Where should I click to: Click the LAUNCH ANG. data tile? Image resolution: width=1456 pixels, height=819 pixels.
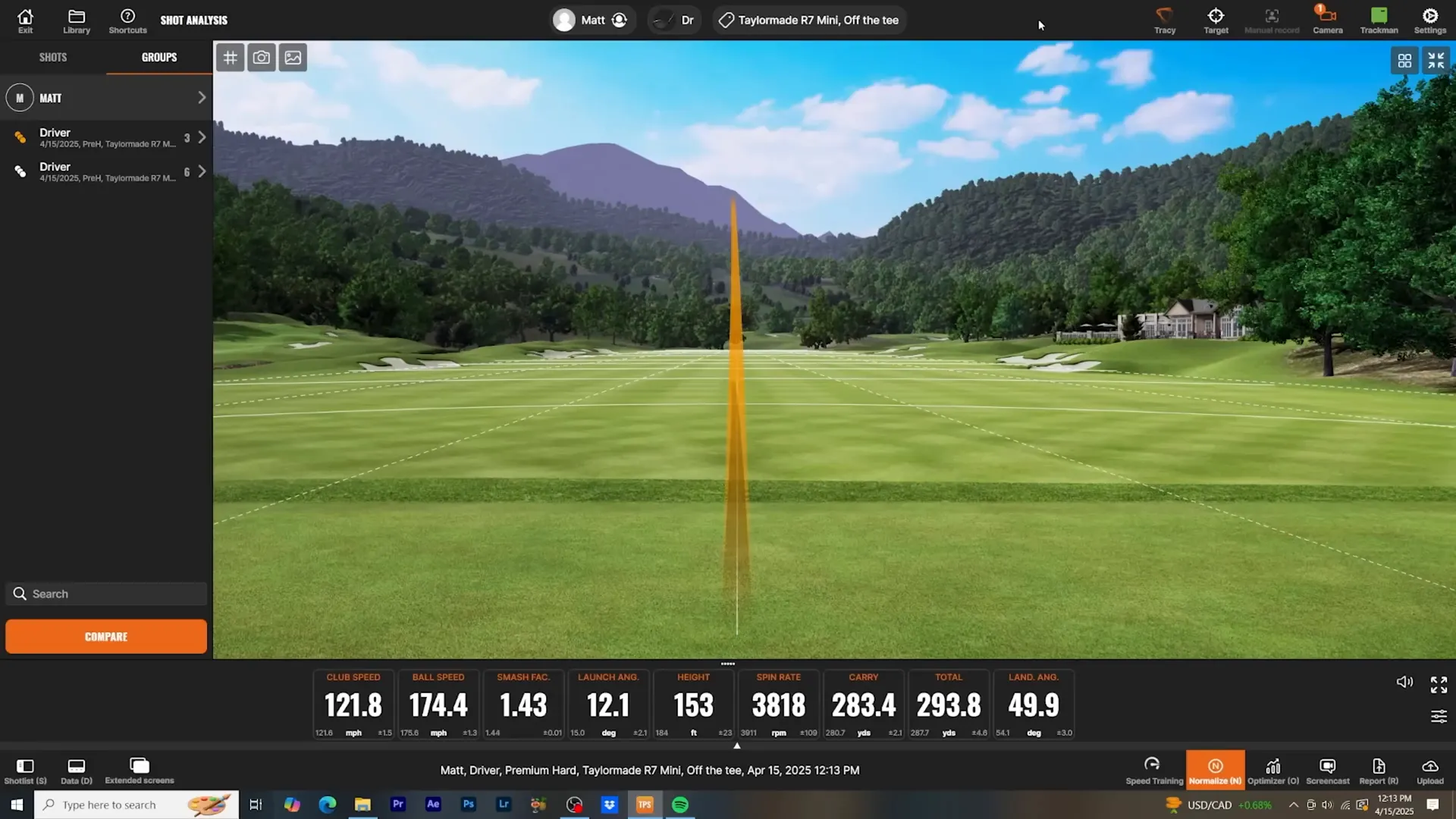click(x=608, y=704)
